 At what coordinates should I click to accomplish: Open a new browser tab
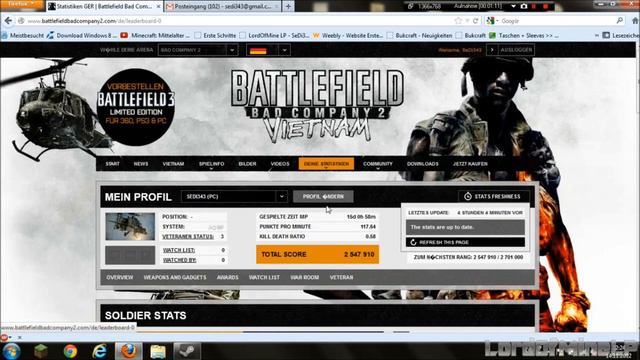[x=288, y=7]
